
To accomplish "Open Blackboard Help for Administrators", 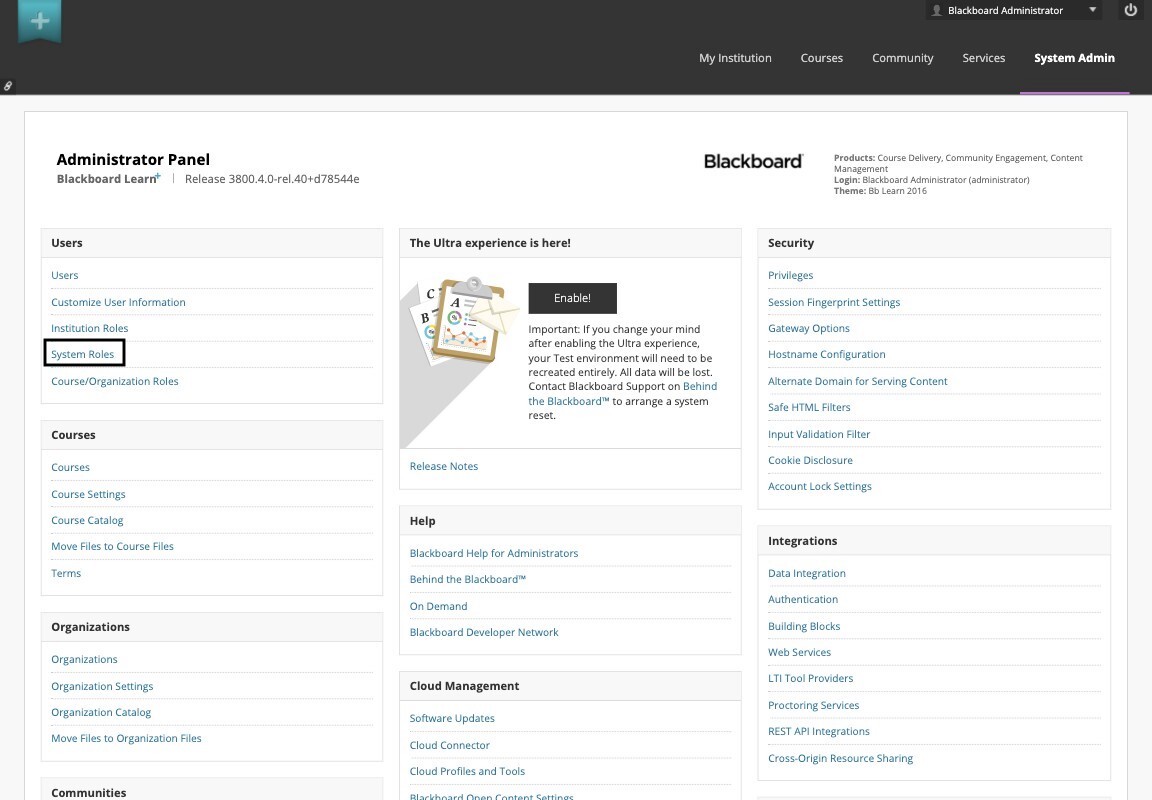I will coord(494,553).
